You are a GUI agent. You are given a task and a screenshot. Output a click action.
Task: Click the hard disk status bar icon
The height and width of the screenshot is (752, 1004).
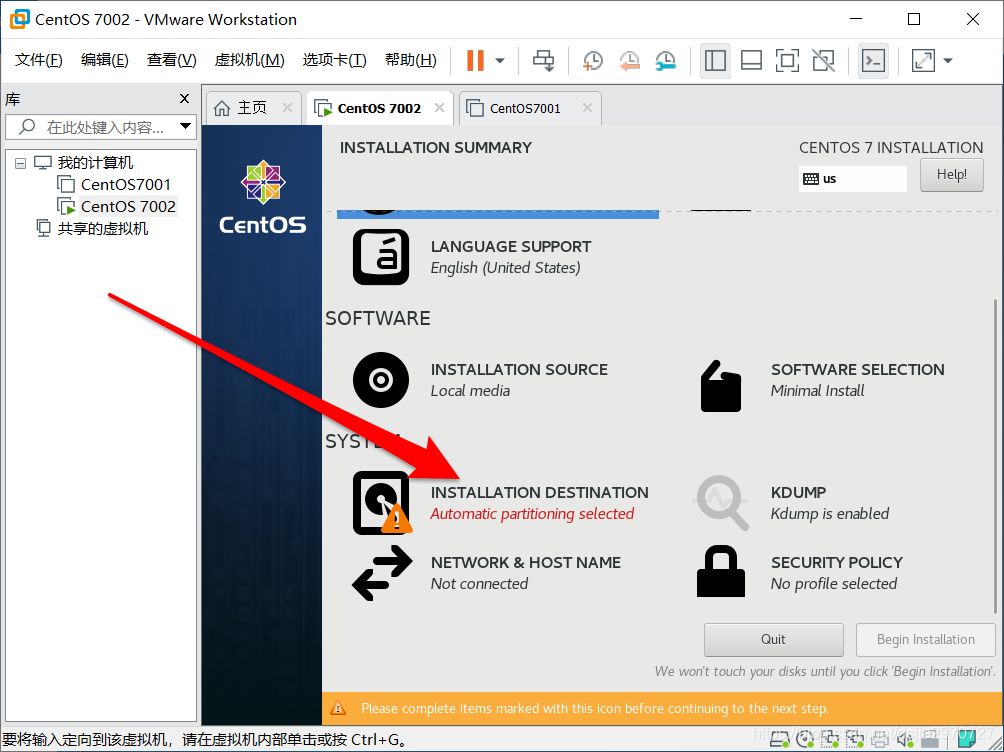779,740
